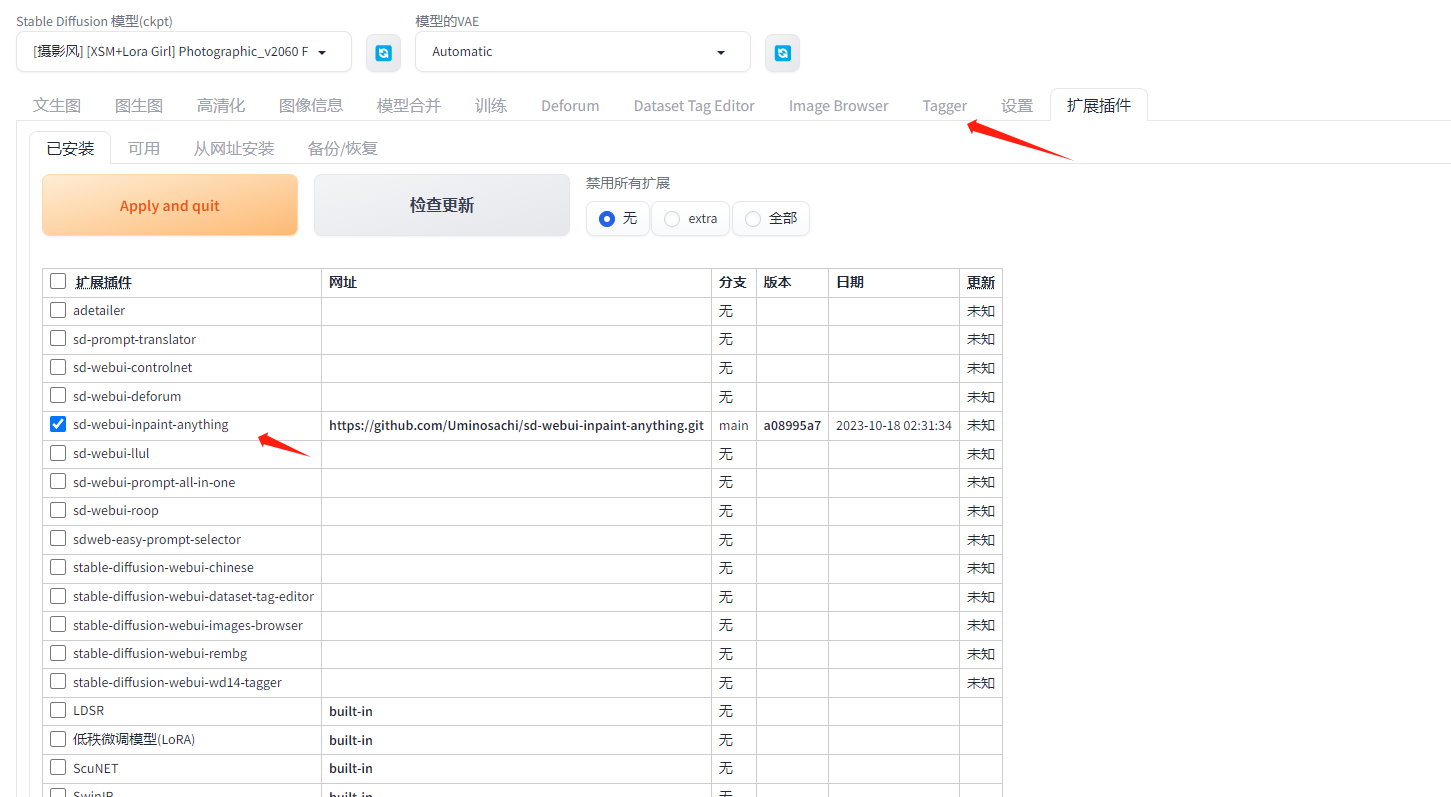Screen dimensions: 1451x797
Task: Click the commit version a08995a7
Action: click(x=792, y=425)
